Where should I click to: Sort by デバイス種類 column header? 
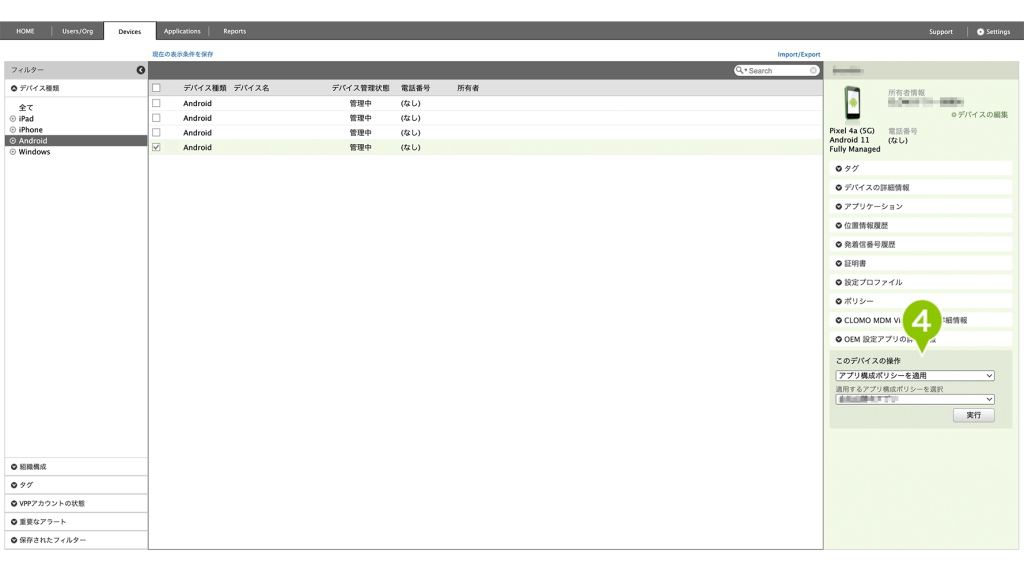[204, 88]
